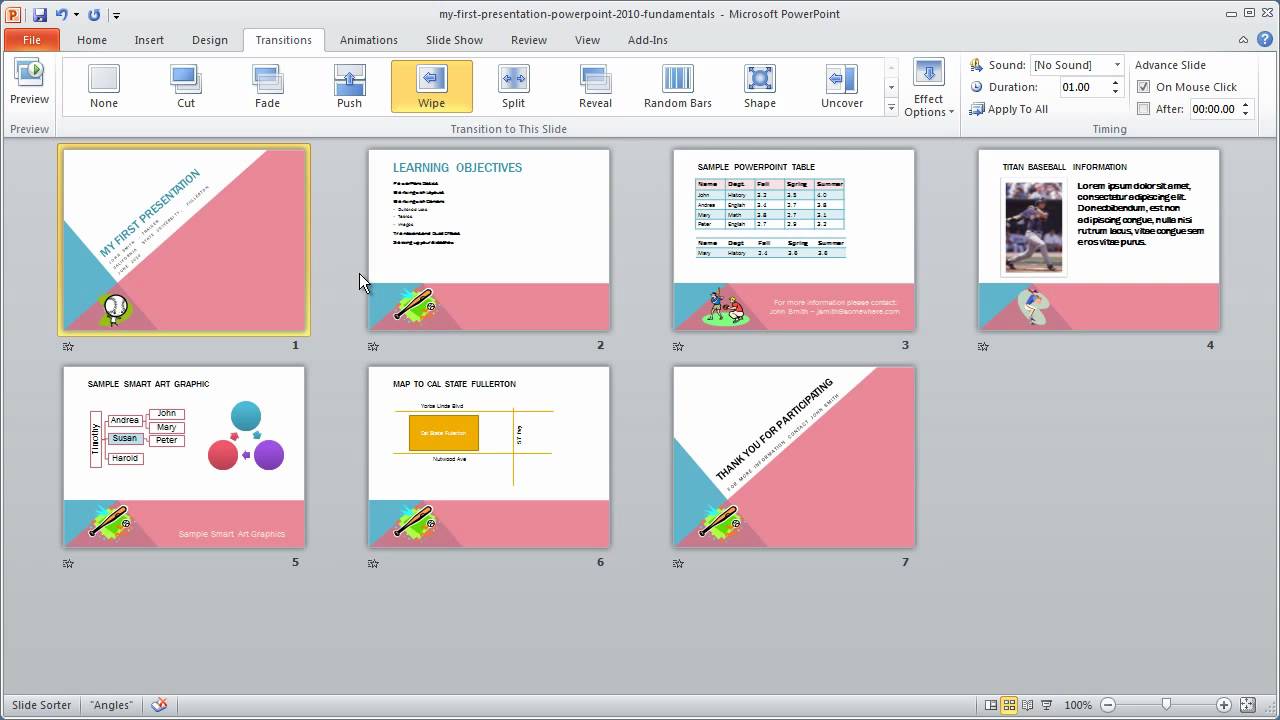Open the PowerPoint application icon menu
Viewport: 1280px width, 720px height.
pyautogui.click(x=14, y=15)
